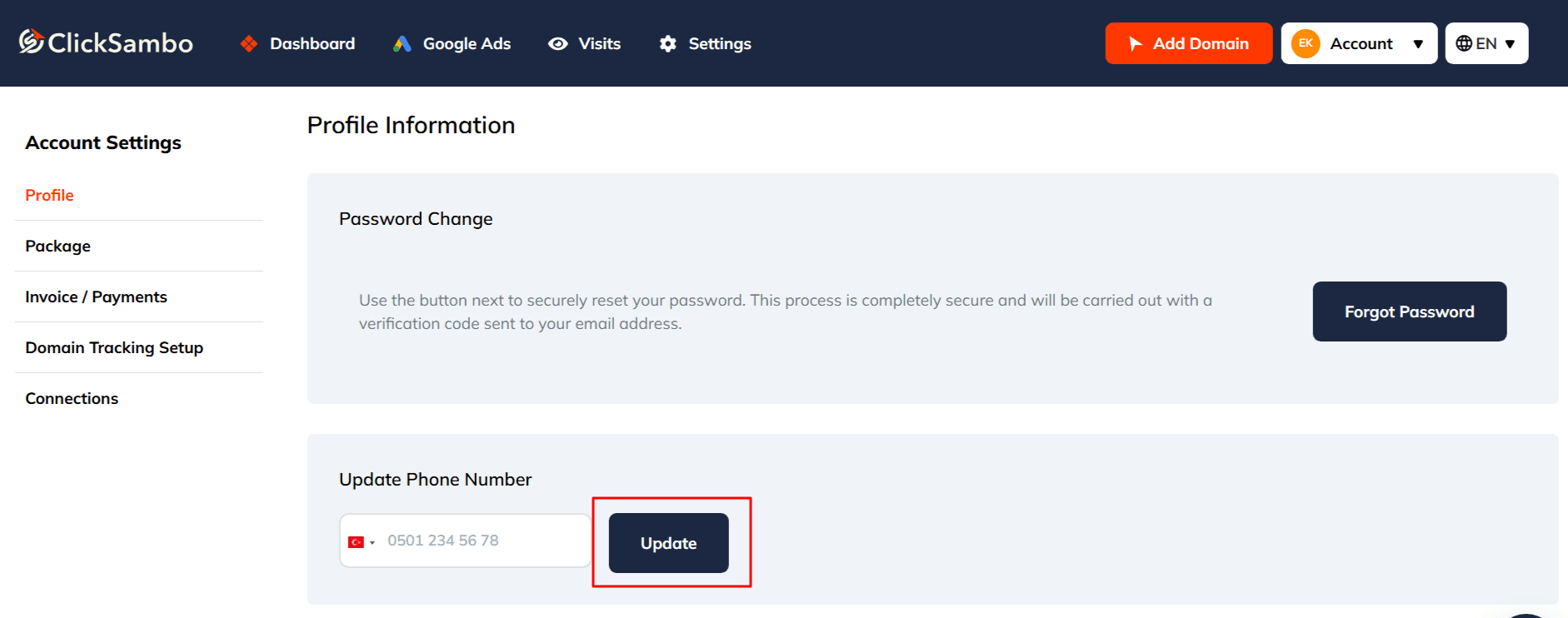Go to Invoice / Payments section
The image size is (1568, 618).
pos(96,297)
